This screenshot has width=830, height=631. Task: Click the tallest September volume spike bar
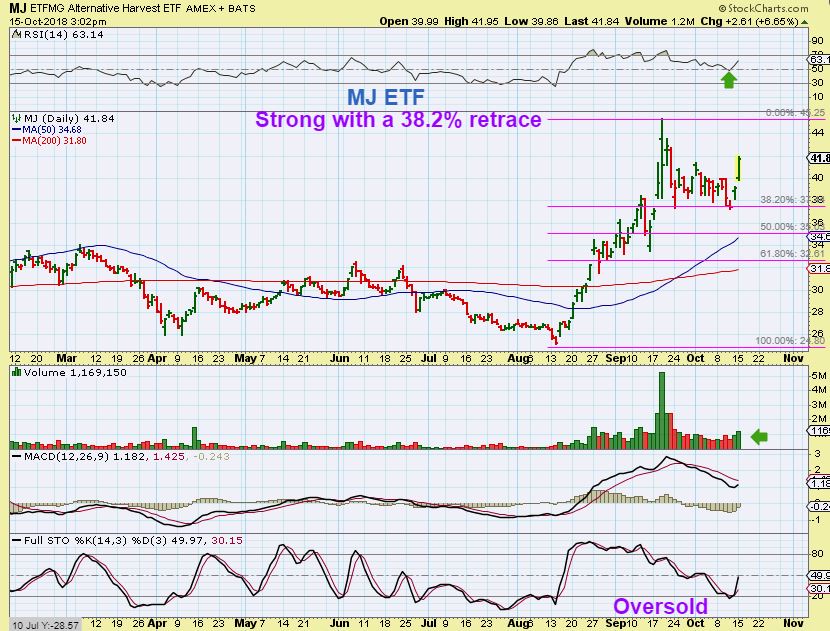click(x=662, y=410)
